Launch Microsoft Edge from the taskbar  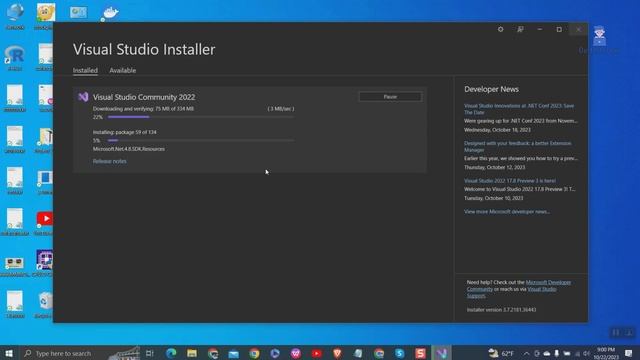[x=171, y=353]
